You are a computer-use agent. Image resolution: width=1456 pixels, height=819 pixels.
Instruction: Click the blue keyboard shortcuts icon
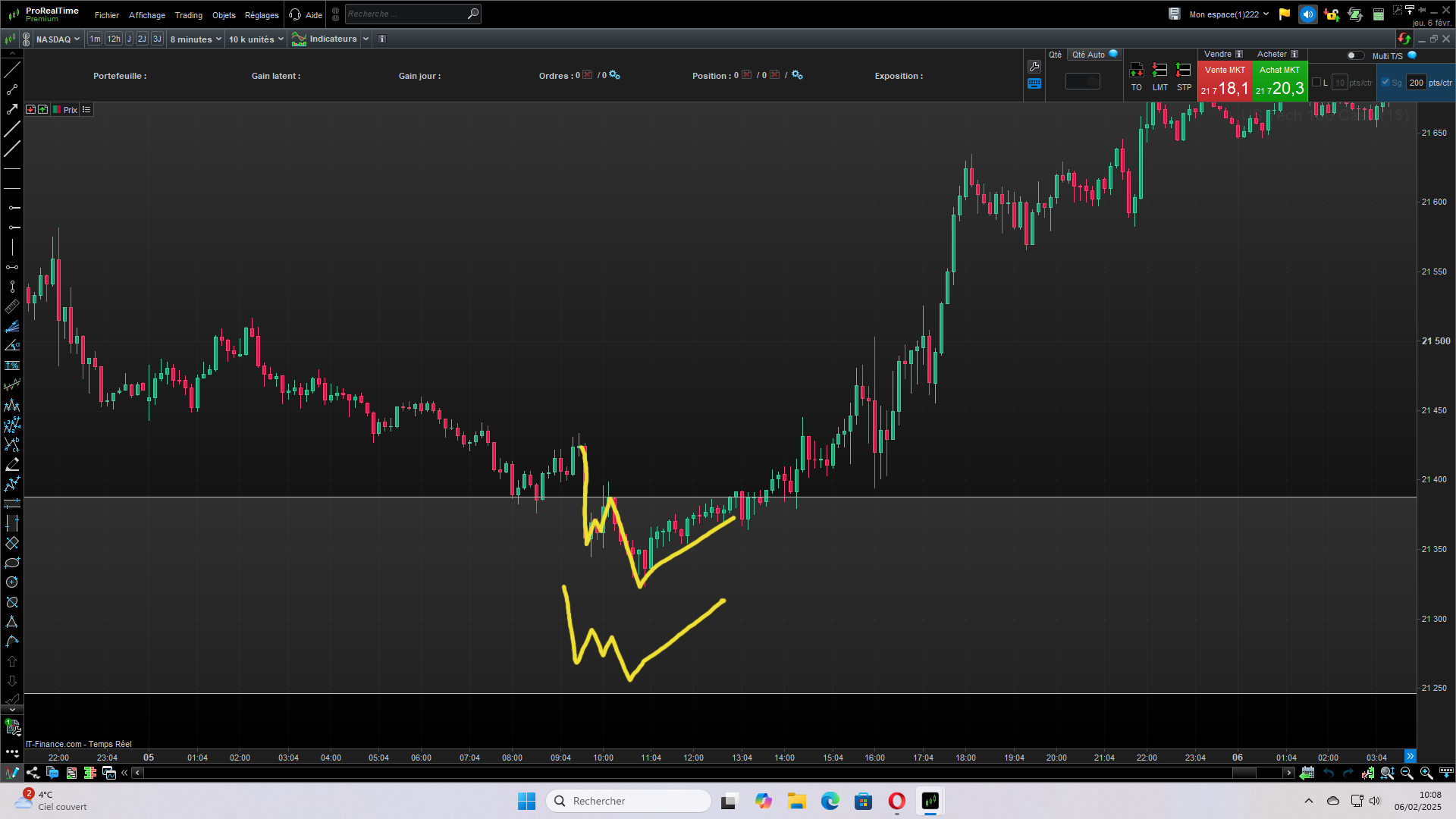pyautogui.click(x=1034, y=83)
